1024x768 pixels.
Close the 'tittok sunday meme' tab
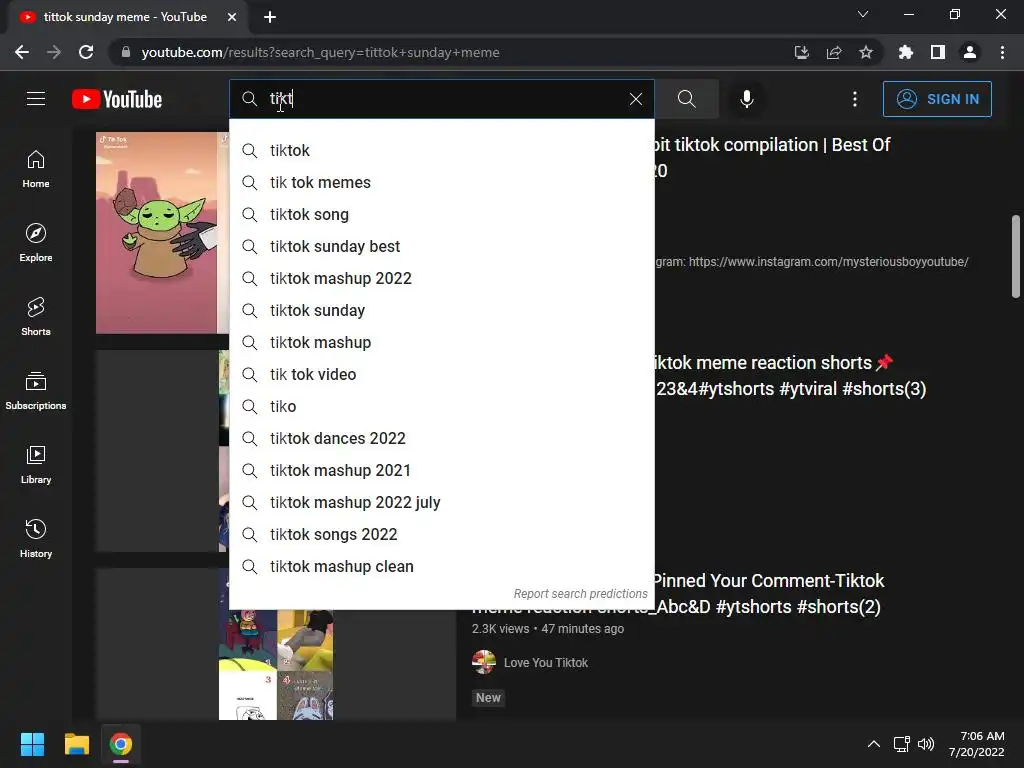pos(232,17)
